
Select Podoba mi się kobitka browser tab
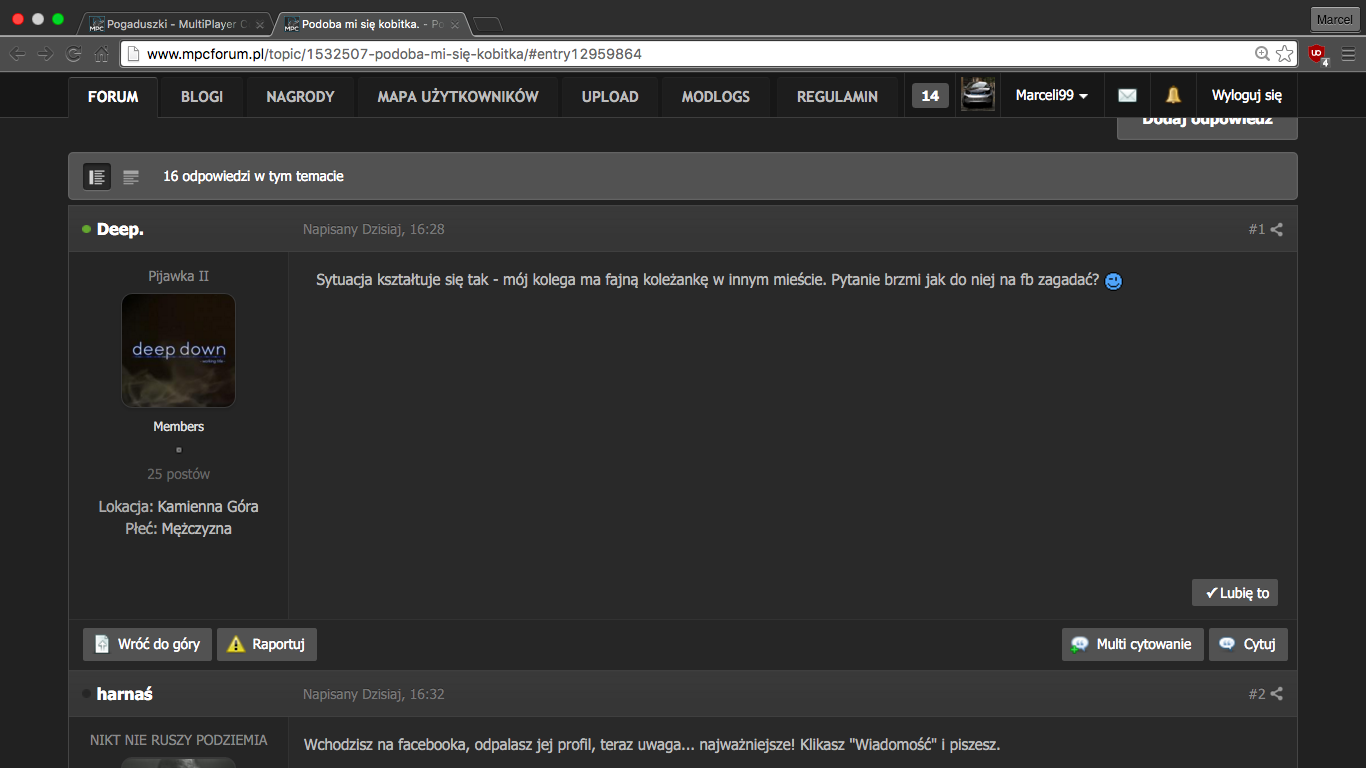(x=372, y=22)
